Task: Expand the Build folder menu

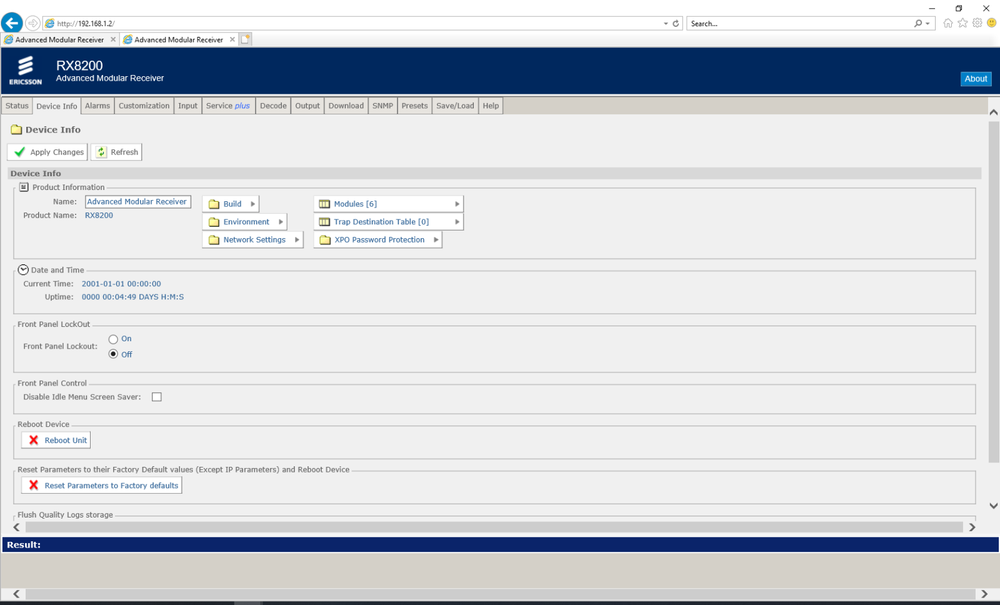Action: 231,204
